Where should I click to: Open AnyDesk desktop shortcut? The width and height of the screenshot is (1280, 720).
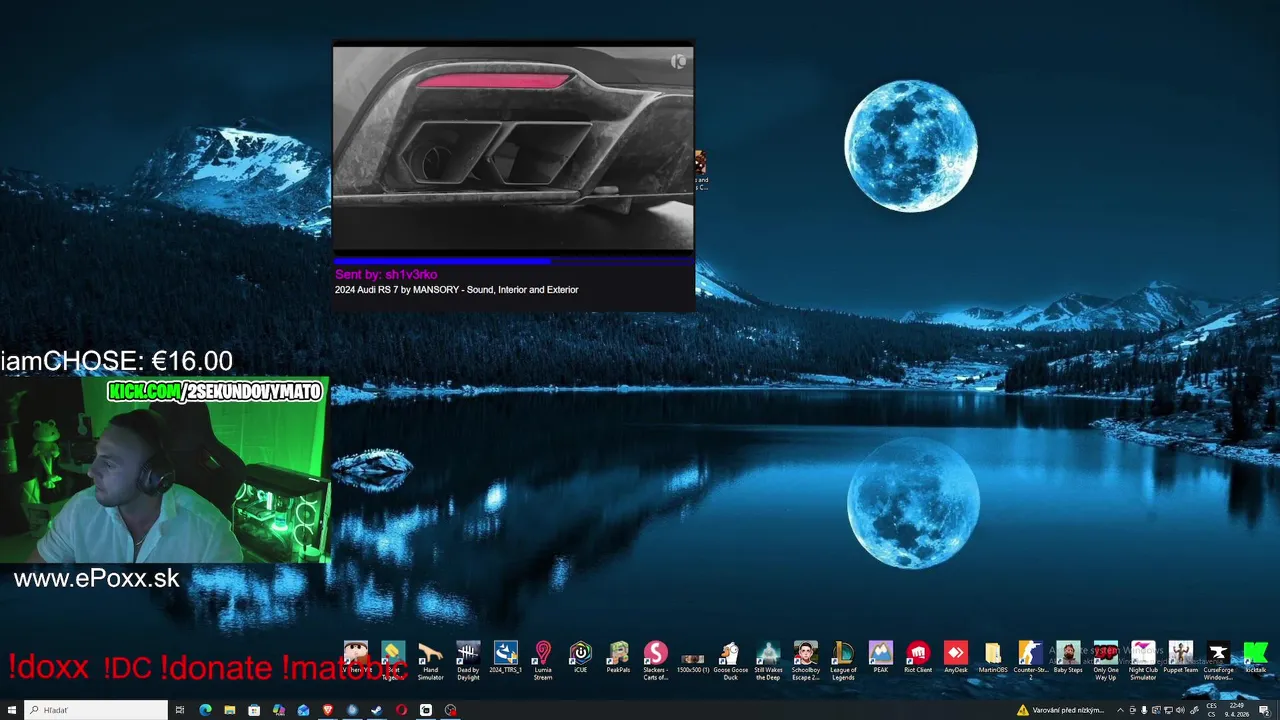pyautogui.click(x=955, y=658)
